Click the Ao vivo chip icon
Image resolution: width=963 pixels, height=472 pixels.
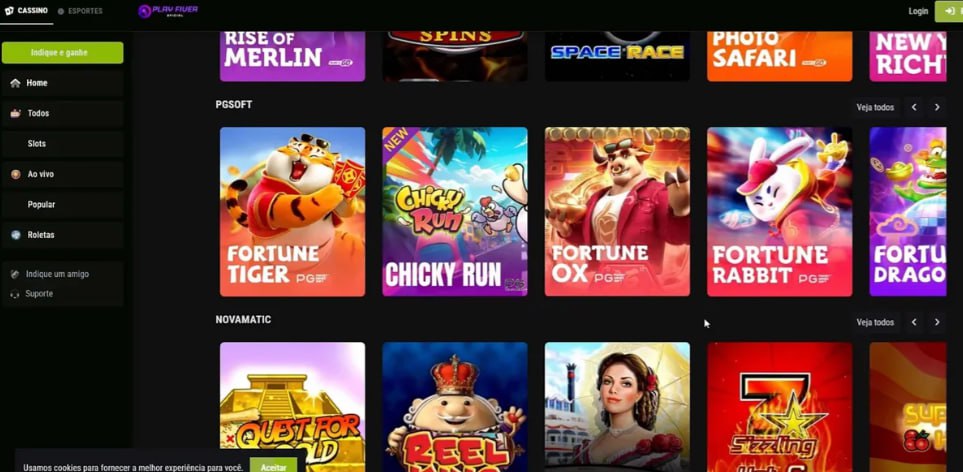click(15, 174)
